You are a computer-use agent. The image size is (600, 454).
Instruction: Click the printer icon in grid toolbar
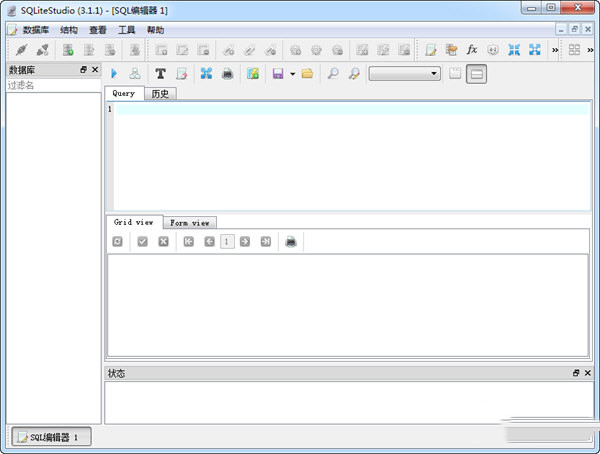(x=291, y=242)
